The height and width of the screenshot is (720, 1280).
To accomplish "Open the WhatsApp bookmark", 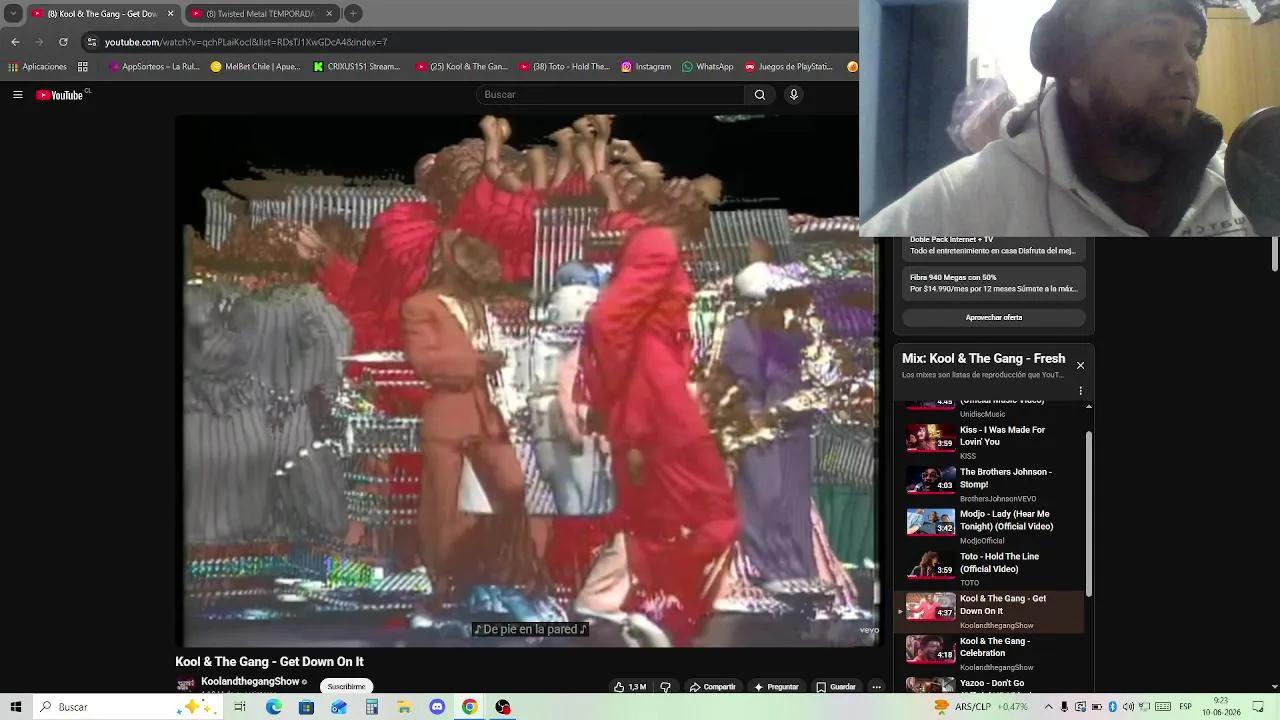I will coord(707,67).
